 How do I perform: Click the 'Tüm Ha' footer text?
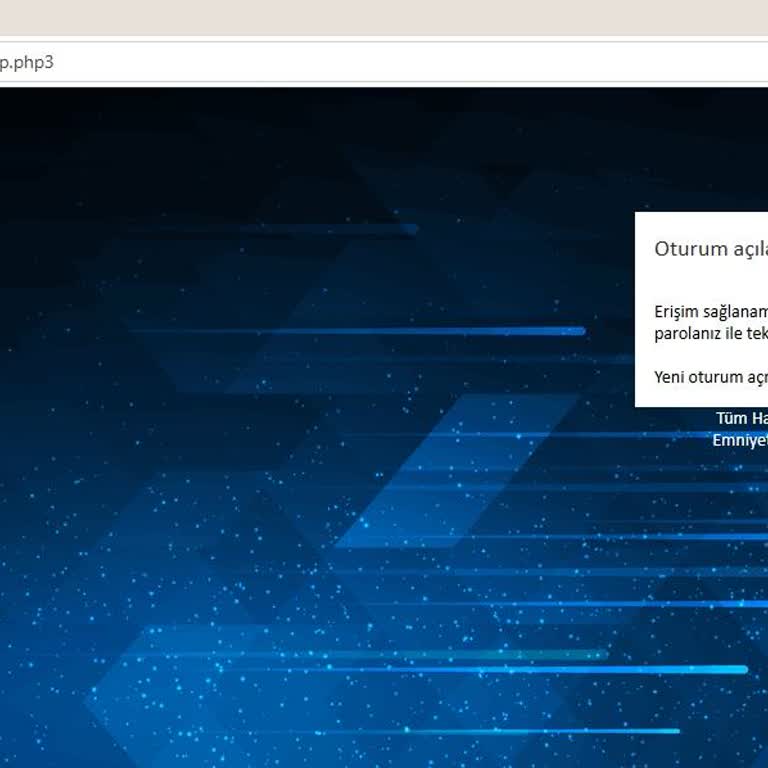[x=742, y=418]
